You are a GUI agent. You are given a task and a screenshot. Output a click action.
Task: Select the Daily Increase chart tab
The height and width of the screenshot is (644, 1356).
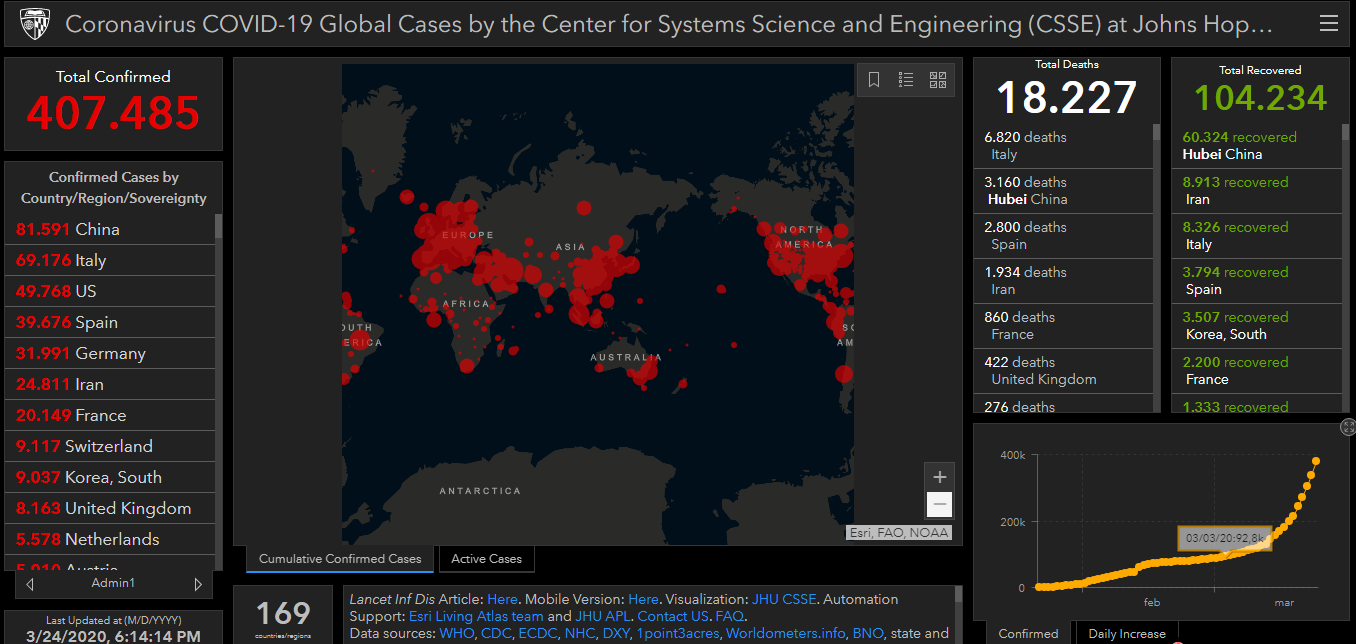click(1127, 633)
